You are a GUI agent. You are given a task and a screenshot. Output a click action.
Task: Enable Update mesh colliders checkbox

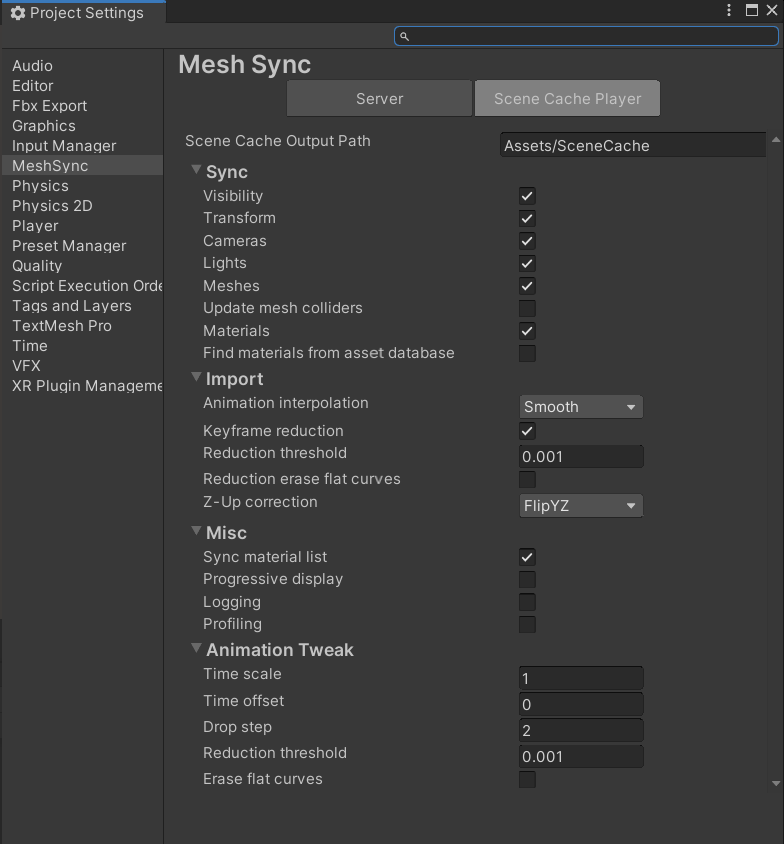pos(527,308)
